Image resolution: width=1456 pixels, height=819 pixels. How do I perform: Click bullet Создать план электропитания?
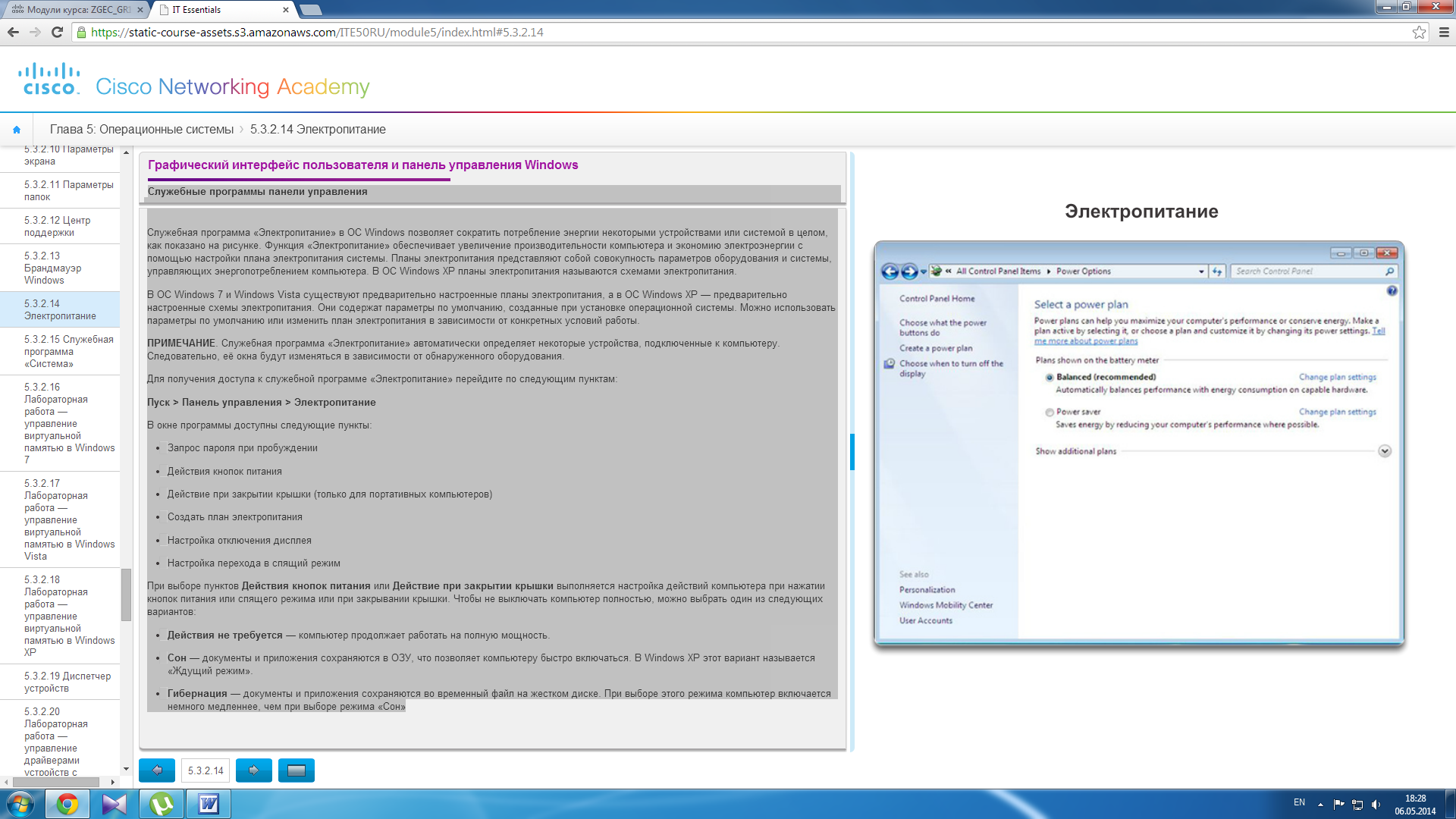[234, 517]
